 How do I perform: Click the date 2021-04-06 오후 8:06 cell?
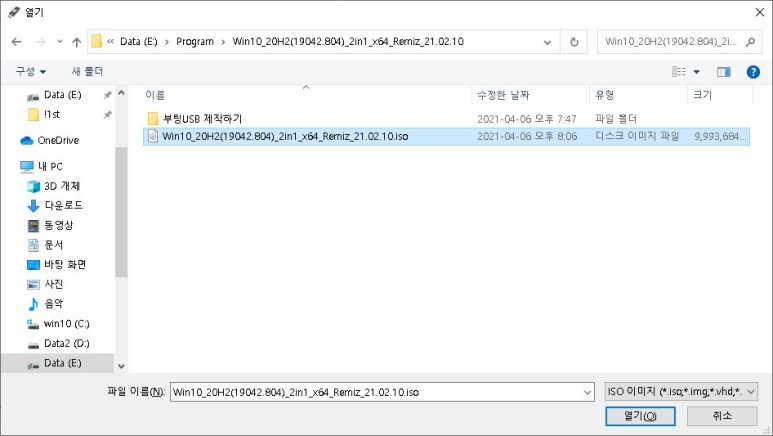[527, 136]
